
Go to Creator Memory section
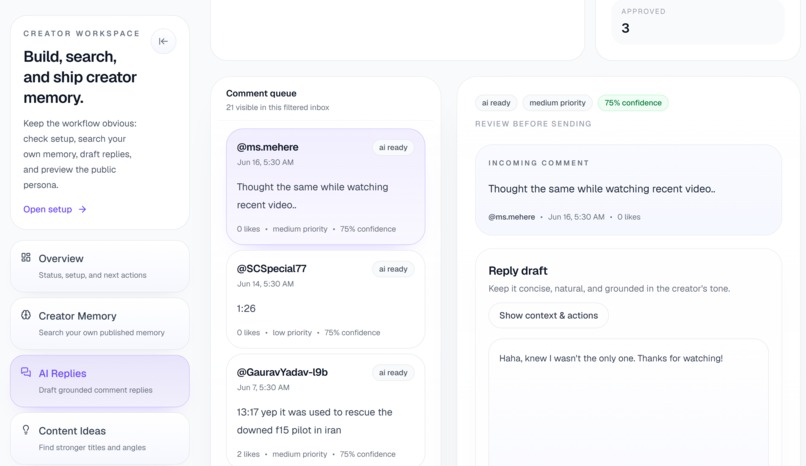pyautogui.click(x=100, y=324)
